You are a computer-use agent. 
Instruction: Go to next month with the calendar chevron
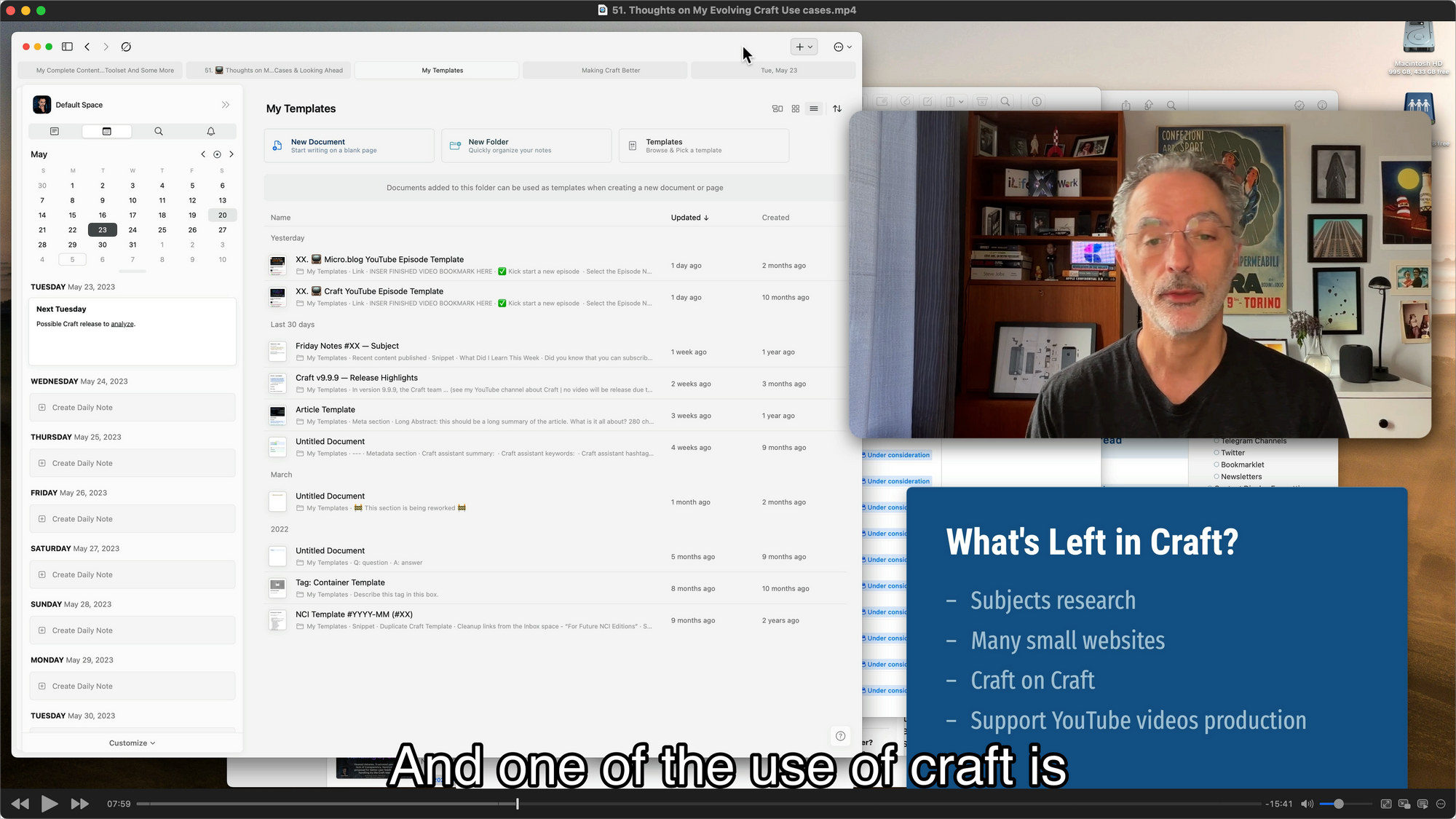pyautogui.click(x=232, y=154)
